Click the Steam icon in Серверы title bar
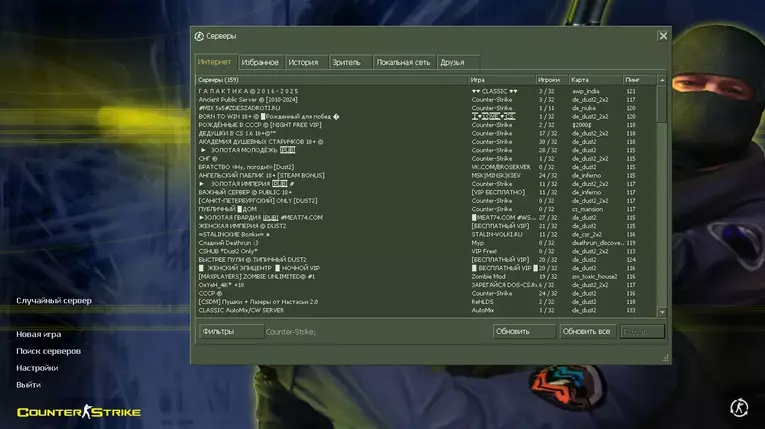 pos(199,36)
